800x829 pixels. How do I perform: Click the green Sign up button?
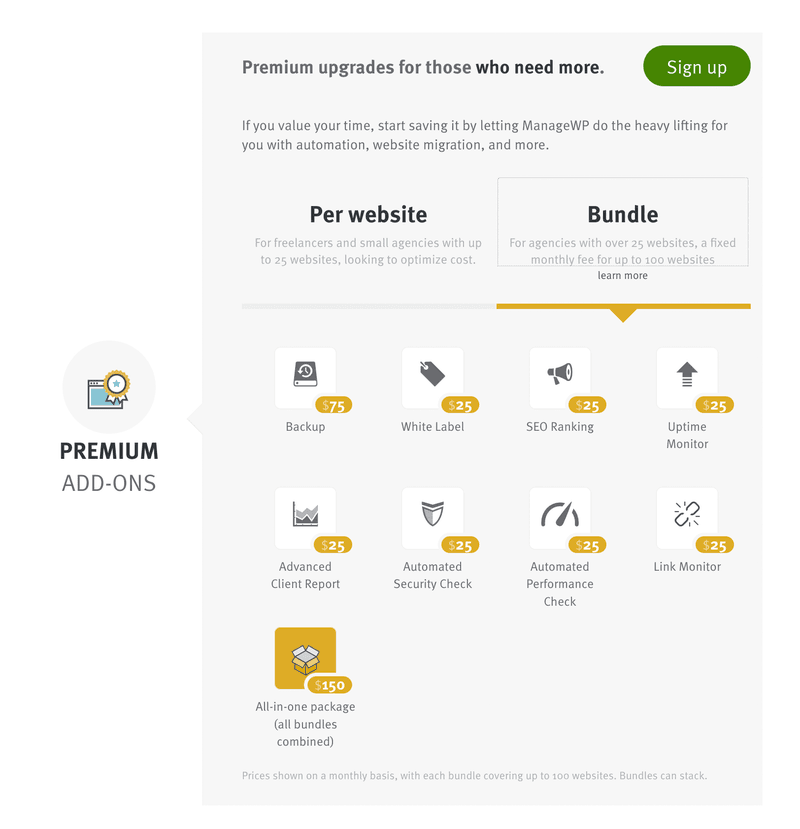696,66
